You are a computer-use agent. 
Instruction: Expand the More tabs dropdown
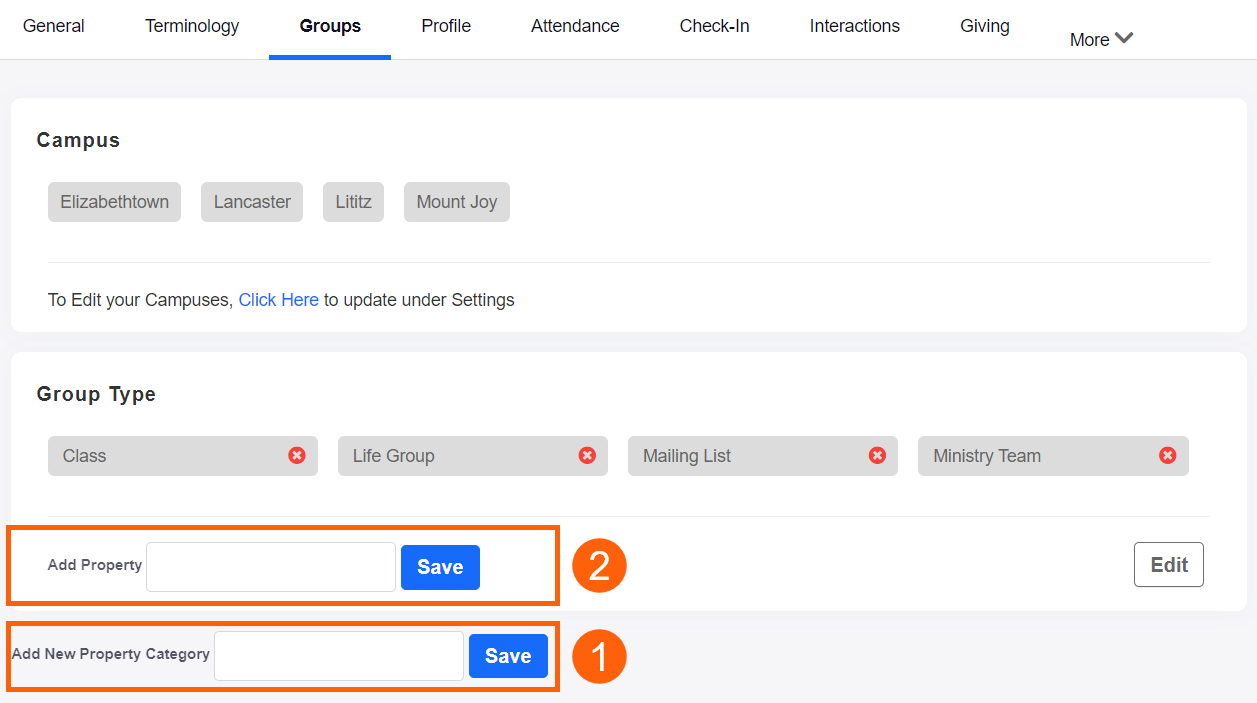point(1101,39)
